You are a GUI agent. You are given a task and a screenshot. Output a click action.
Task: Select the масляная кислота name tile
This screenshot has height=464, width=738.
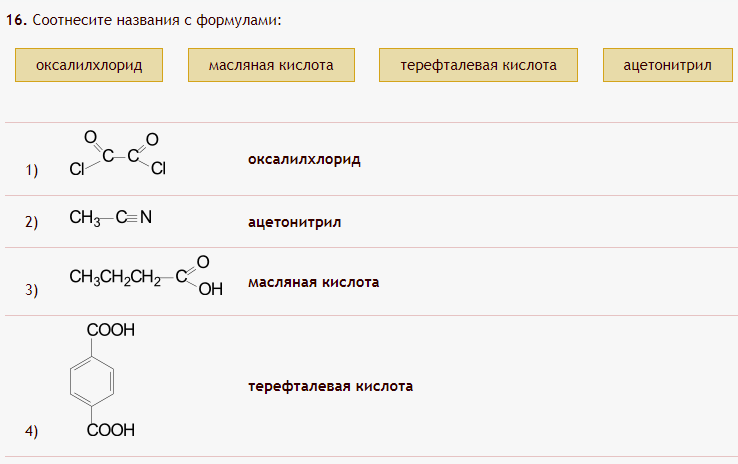(271, 66)
